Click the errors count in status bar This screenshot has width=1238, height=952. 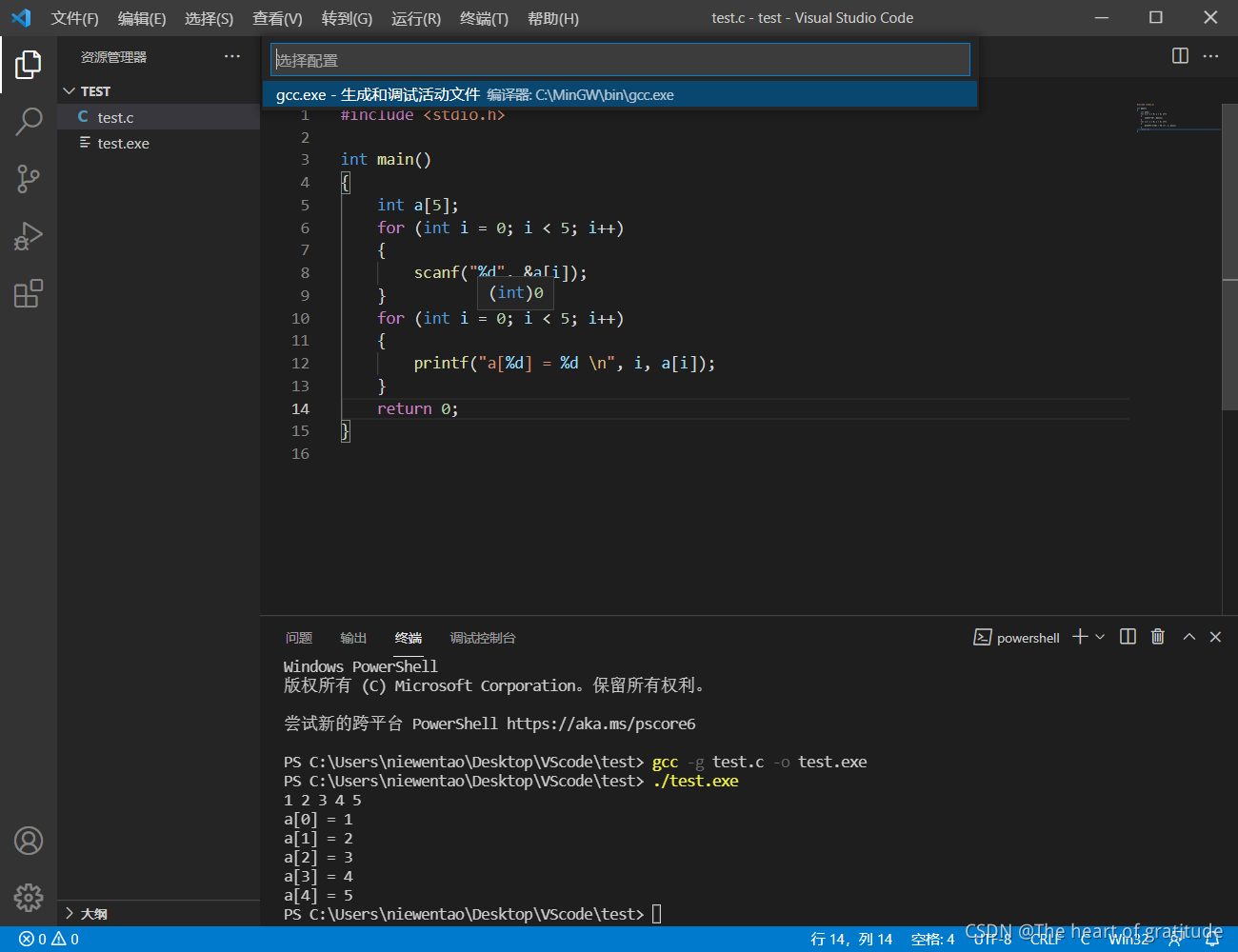tap(33, 940)
